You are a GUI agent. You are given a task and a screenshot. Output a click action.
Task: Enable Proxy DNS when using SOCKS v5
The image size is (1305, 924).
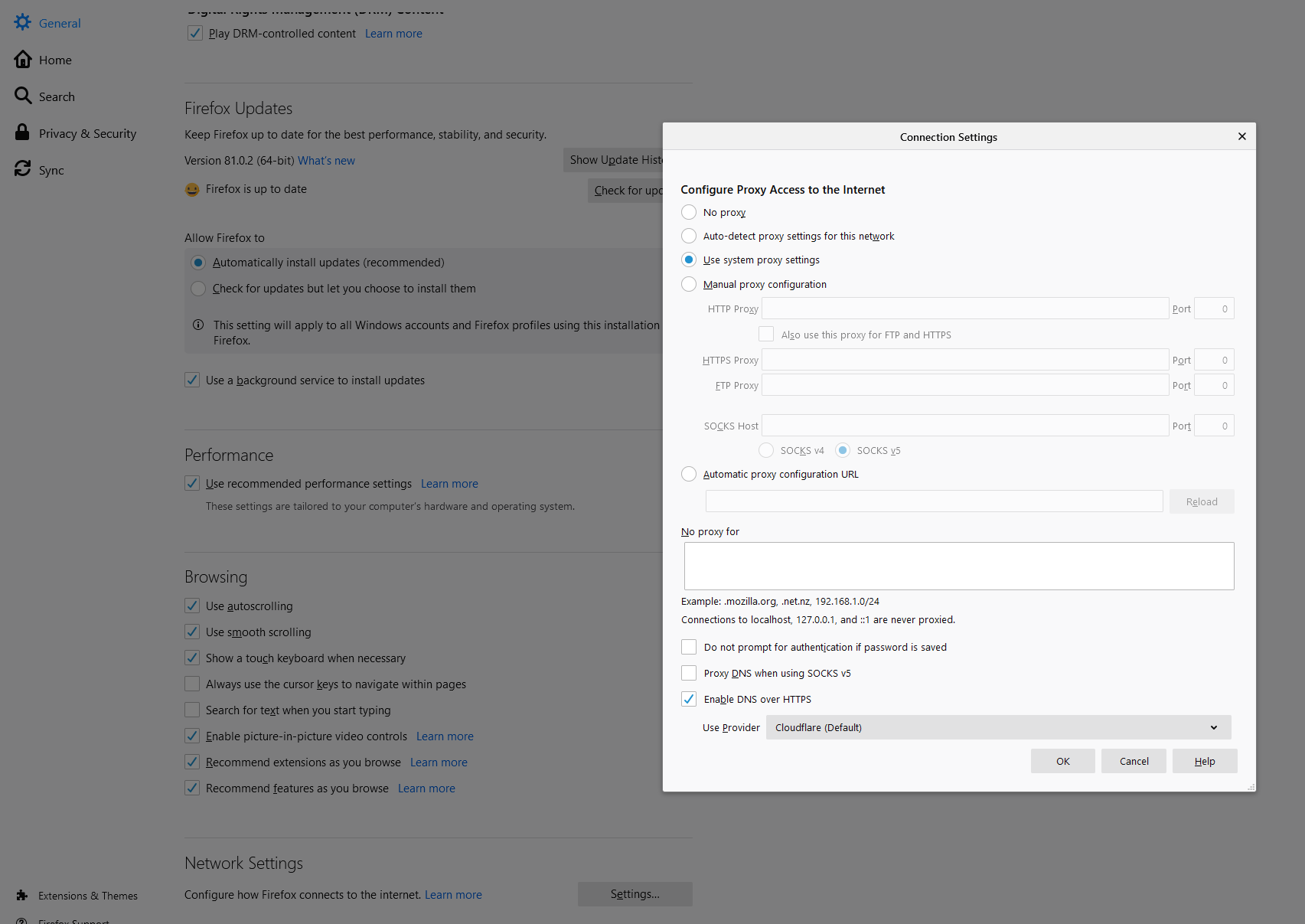coord(689,673)
